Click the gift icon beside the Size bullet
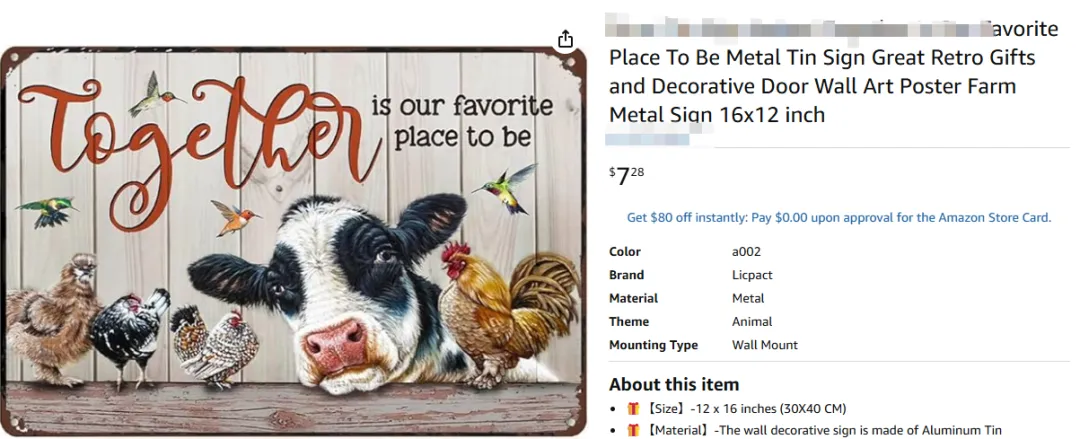Screen dimensions: 1080x439 (x=633, y=408)
